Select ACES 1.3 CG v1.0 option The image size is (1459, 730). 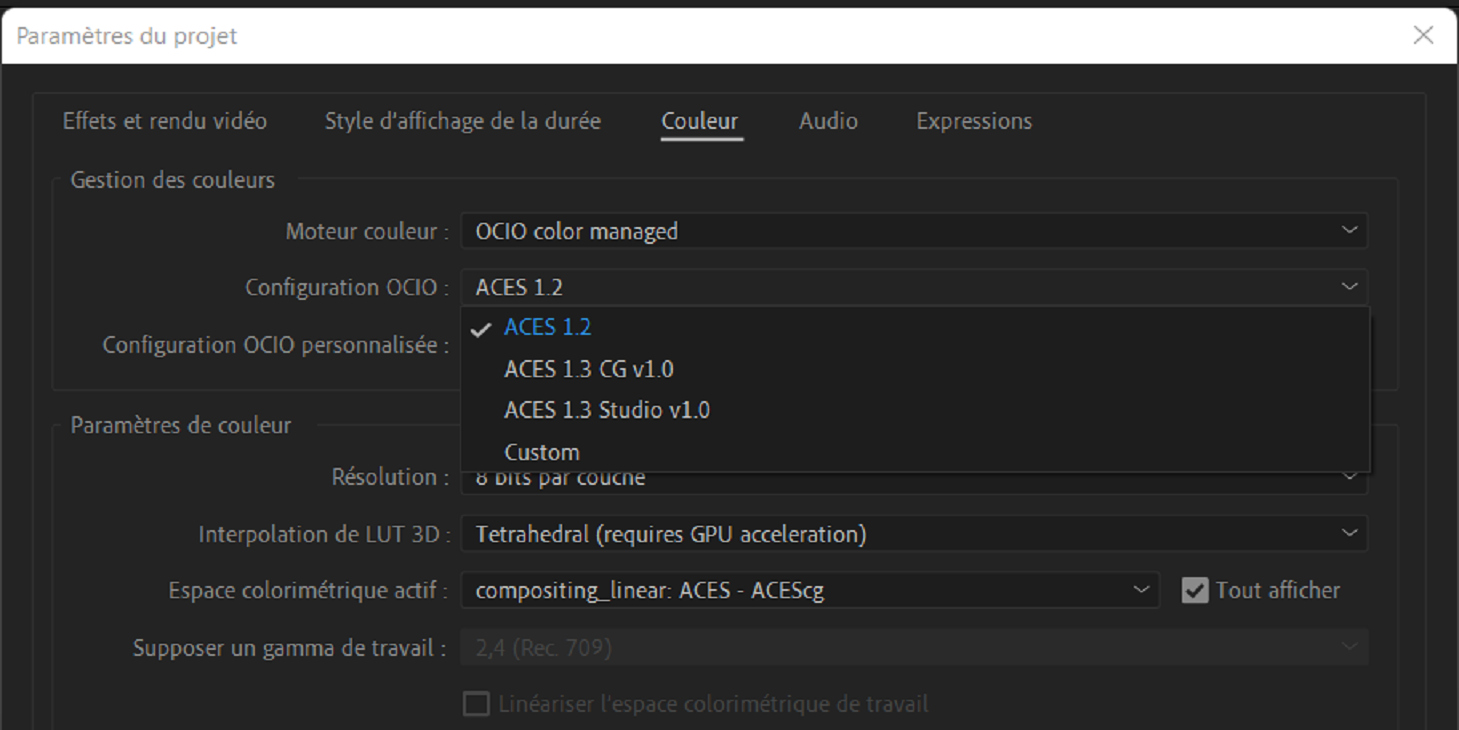pos(589,369)
